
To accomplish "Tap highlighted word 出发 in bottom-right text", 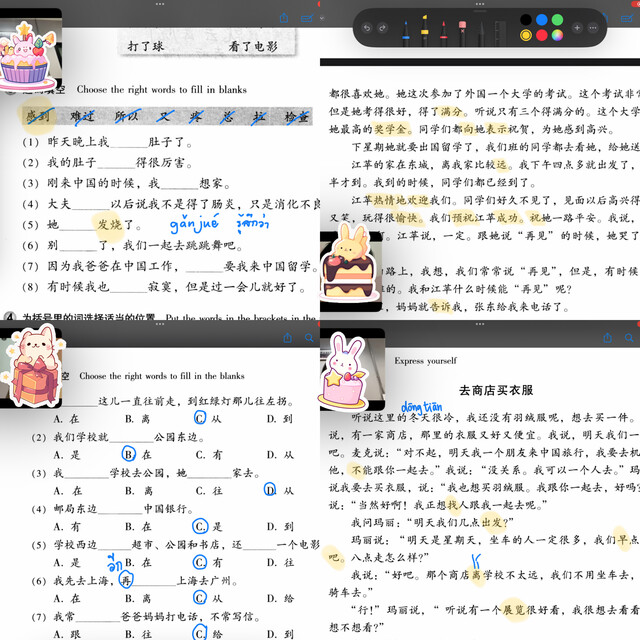I will point(492,522).
